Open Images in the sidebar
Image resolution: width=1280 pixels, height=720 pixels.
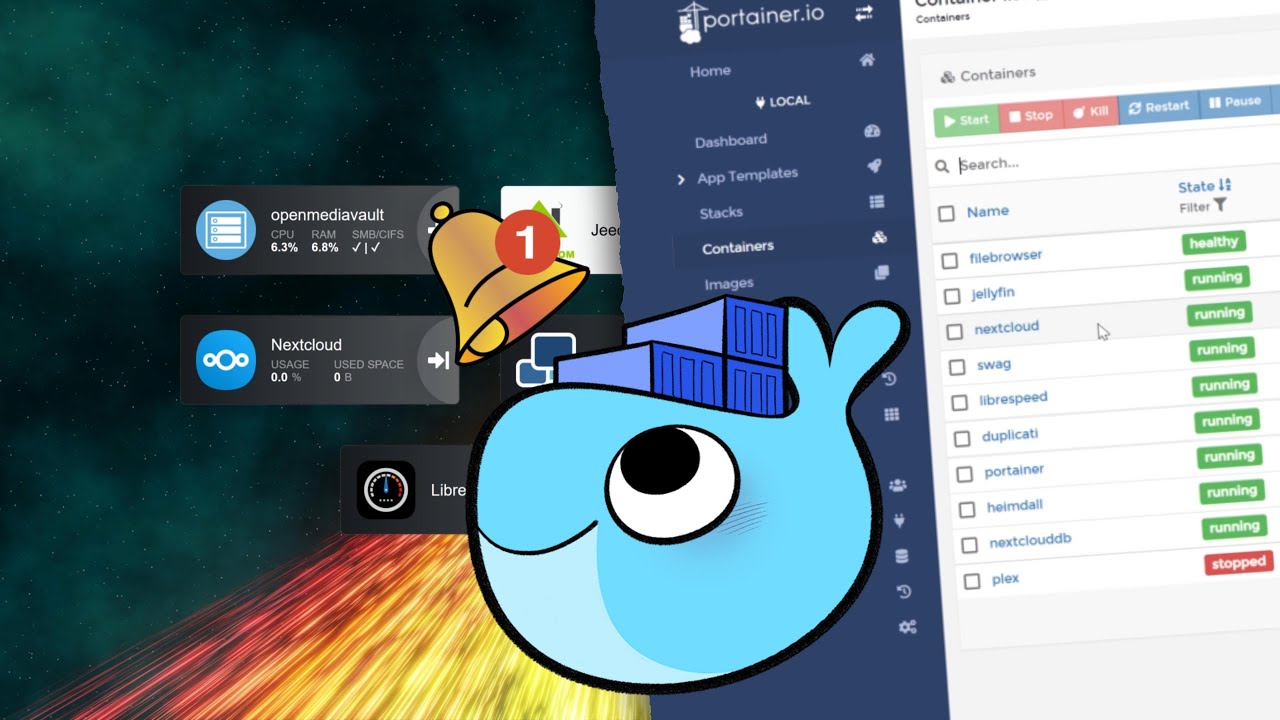tap(729, 284)
